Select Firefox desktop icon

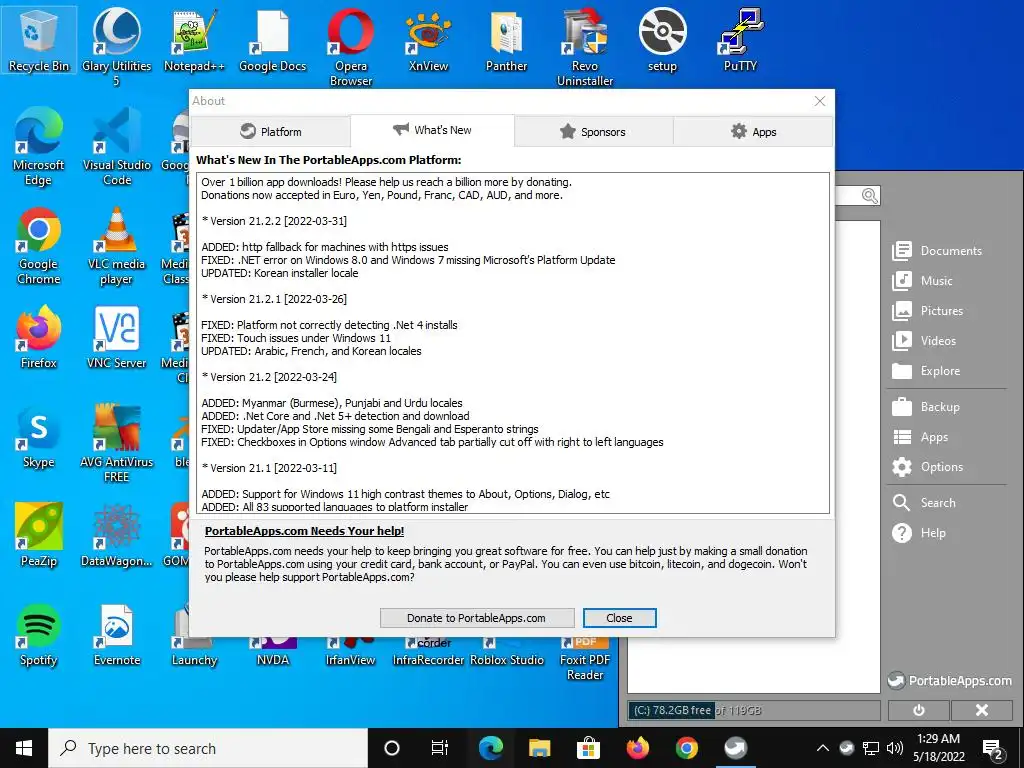[39, 338]
